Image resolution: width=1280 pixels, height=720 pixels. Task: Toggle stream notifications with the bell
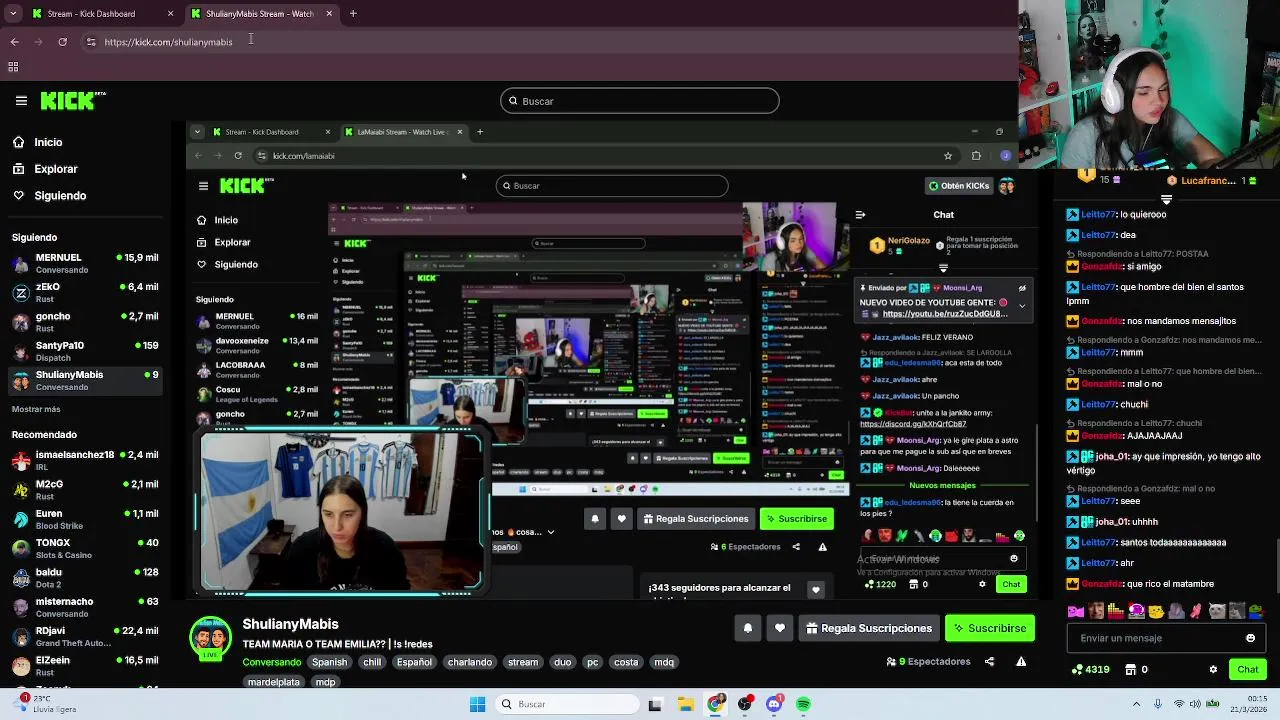coord(747,628)
